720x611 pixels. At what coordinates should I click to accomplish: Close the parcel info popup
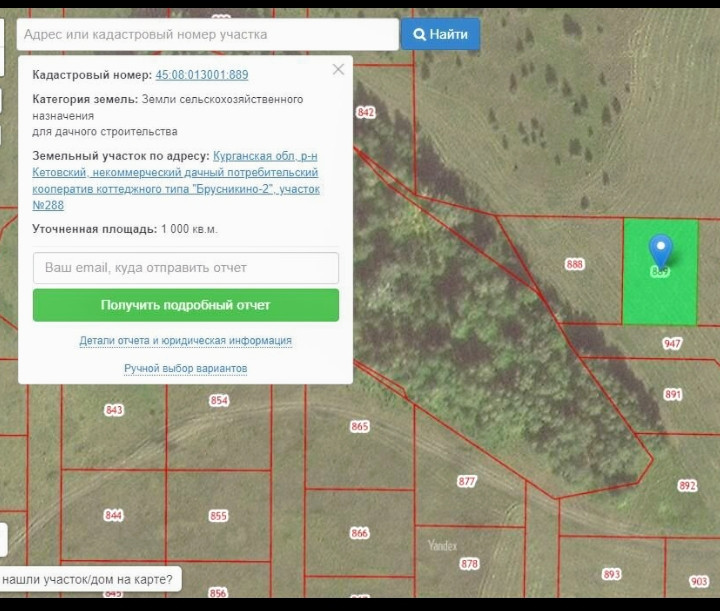(x=338, y=70)
